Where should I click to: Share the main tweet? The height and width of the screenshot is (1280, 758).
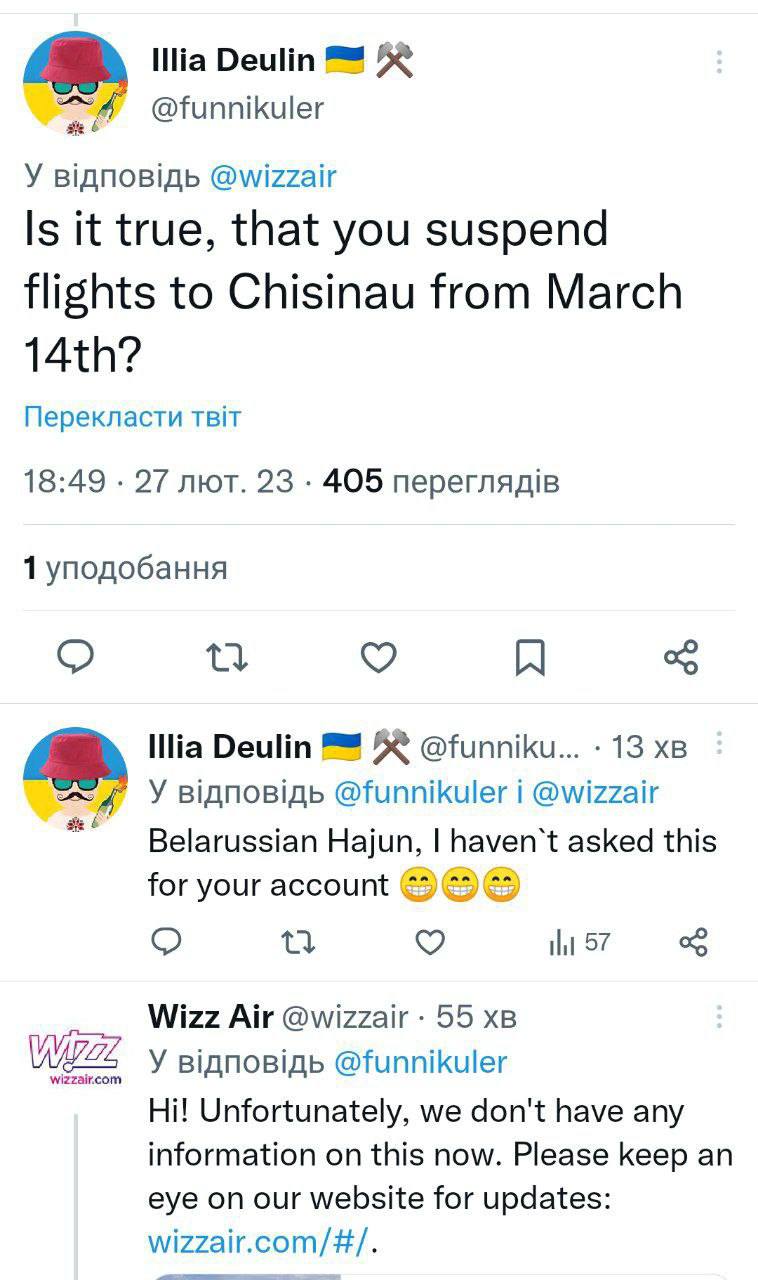pyautogui.click(x=681, y=657)
